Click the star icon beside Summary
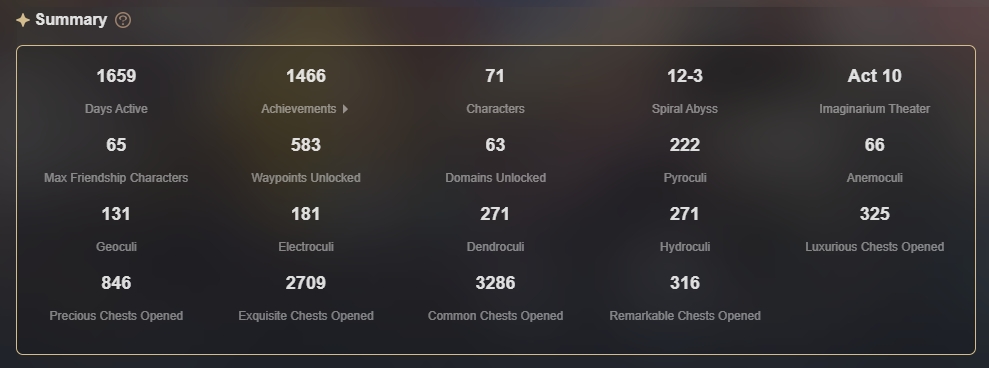 tap(23, 20)
